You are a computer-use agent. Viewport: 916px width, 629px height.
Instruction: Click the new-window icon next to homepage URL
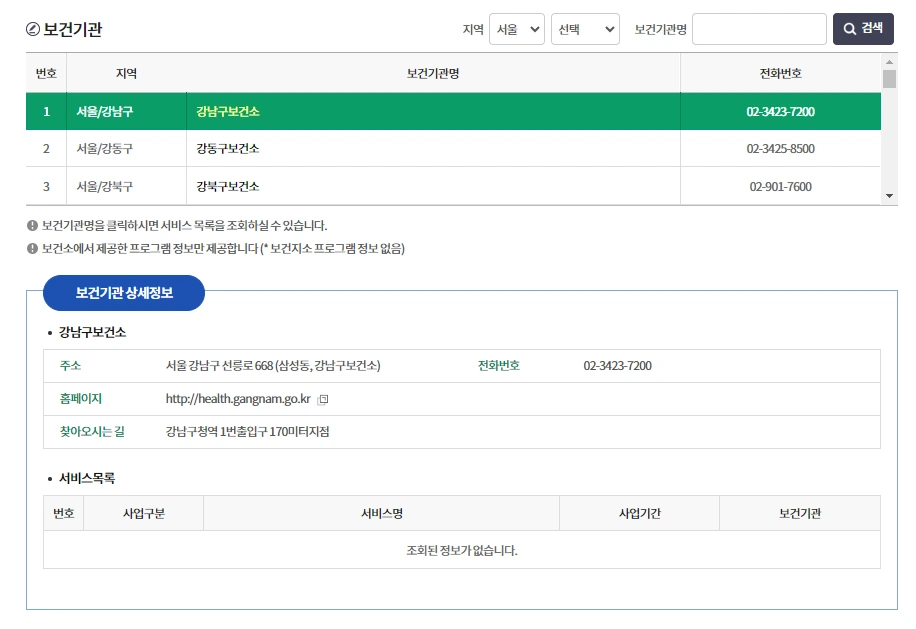point(322,399)
